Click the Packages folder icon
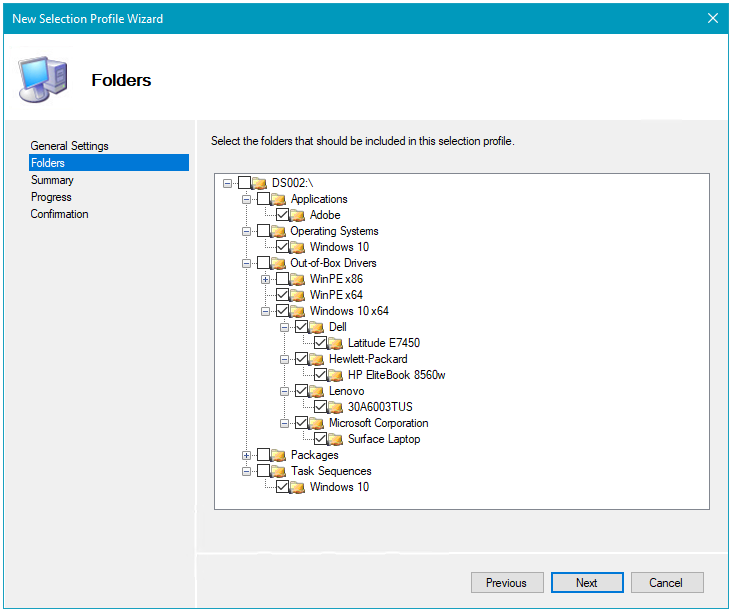Viewport: 734px width, 614px height. click(x=279, y=455)
